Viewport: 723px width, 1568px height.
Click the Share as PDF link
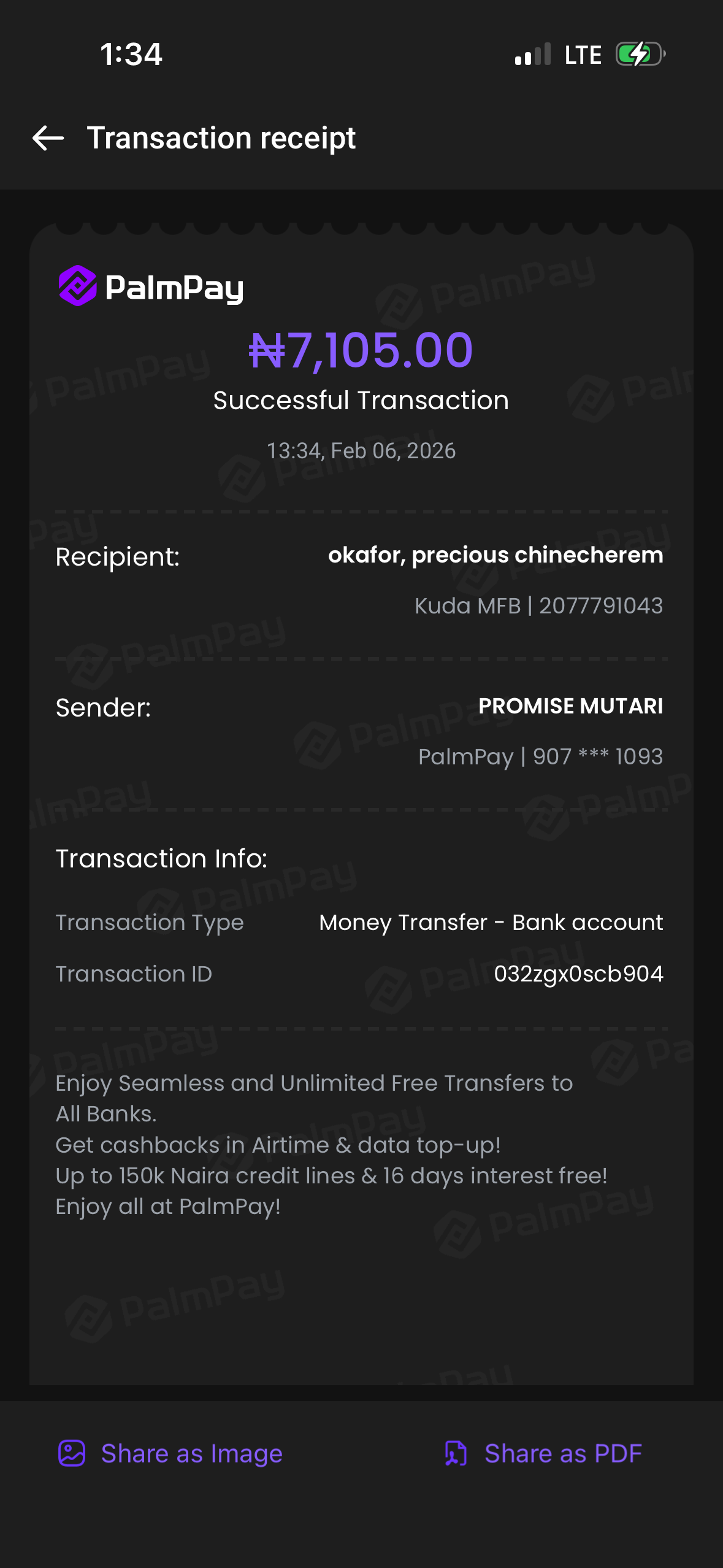click(563, 1453)
